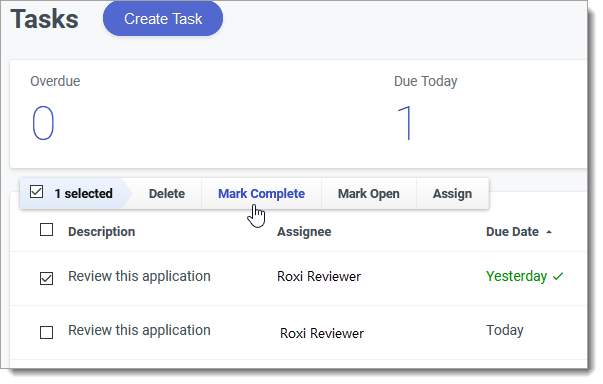The width and height of the screenshot is (603, 384).
Task: Click the Today due date cell
Action: [x=505, y=330]
